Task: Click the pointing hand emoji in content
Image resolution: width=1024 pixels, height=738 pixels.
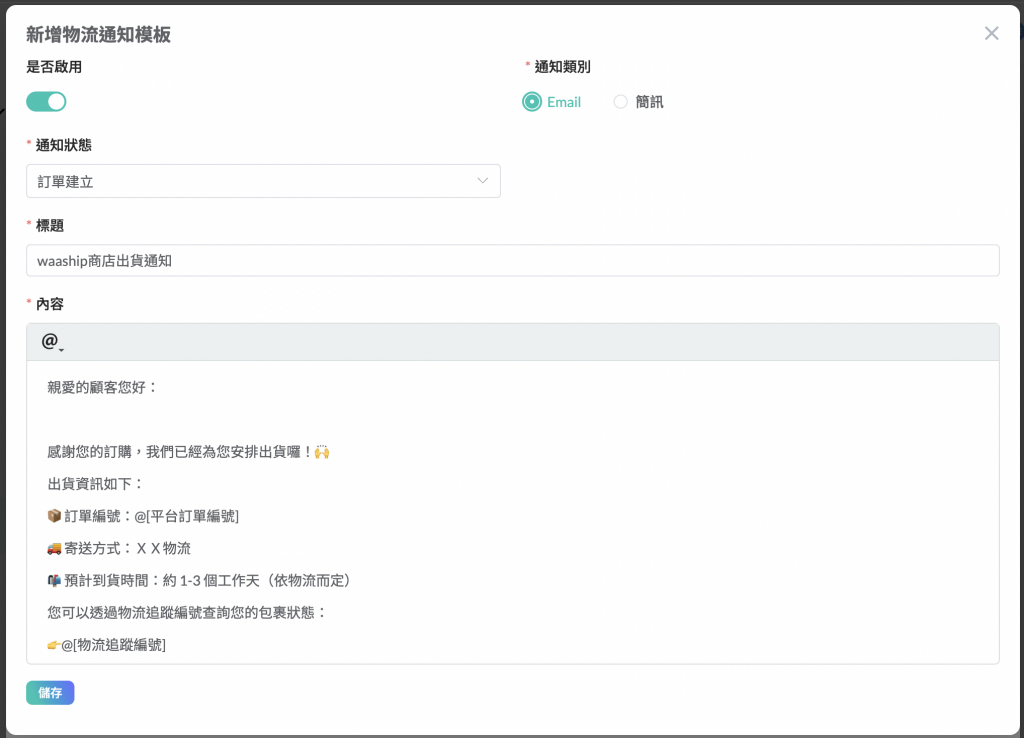Action: tap(54, 645)
